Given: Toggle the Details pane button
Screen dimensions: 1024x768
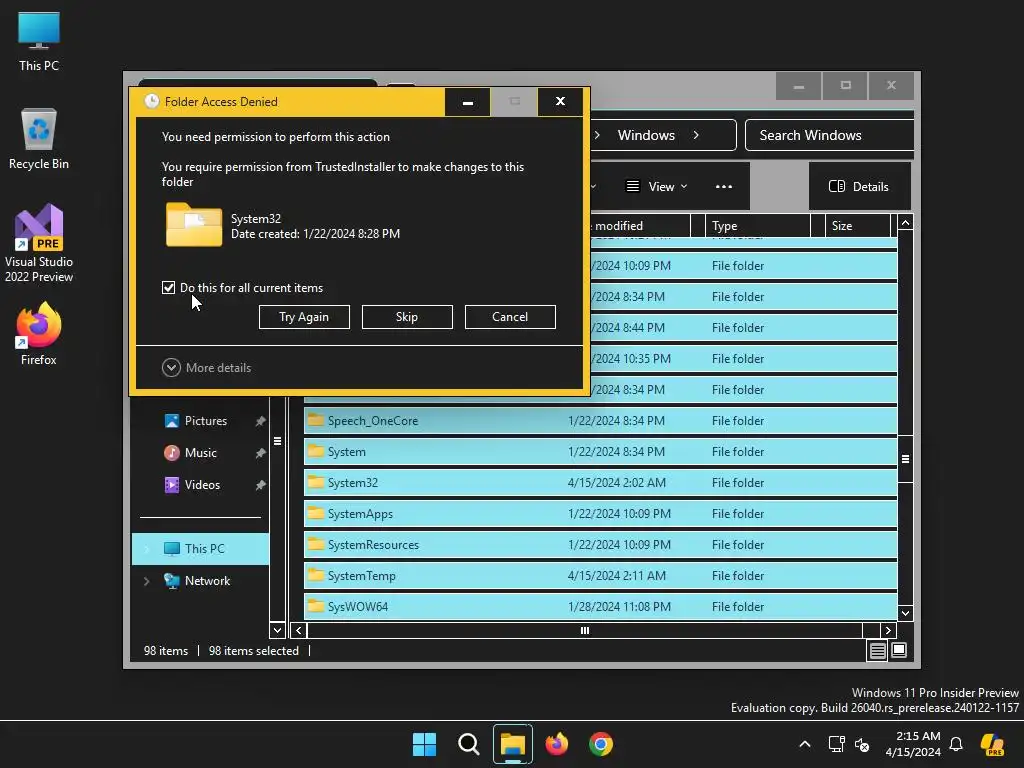Looking at the screenshot, I should coord(859,187).
